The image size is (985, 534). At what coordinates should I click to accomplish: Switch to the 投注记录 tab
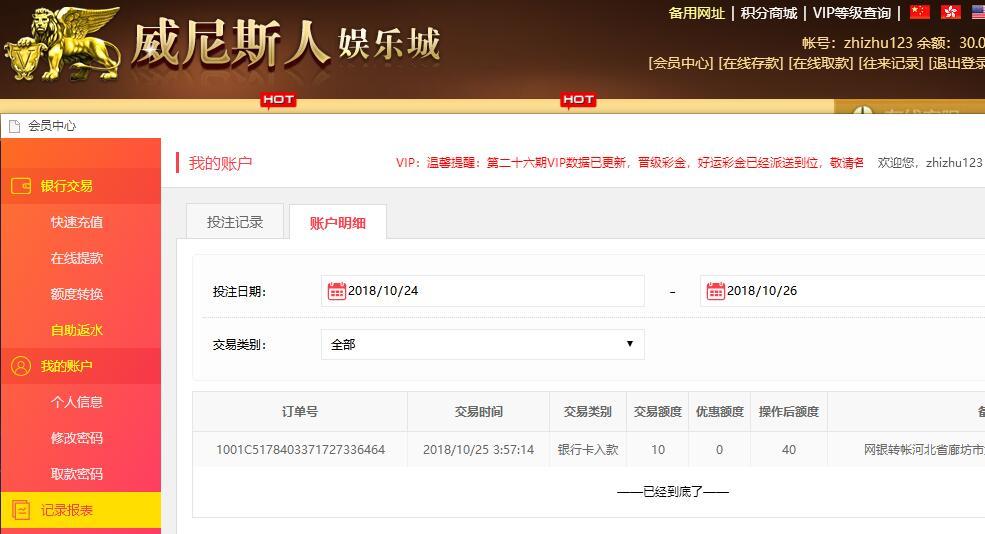(x=235, y=222)
